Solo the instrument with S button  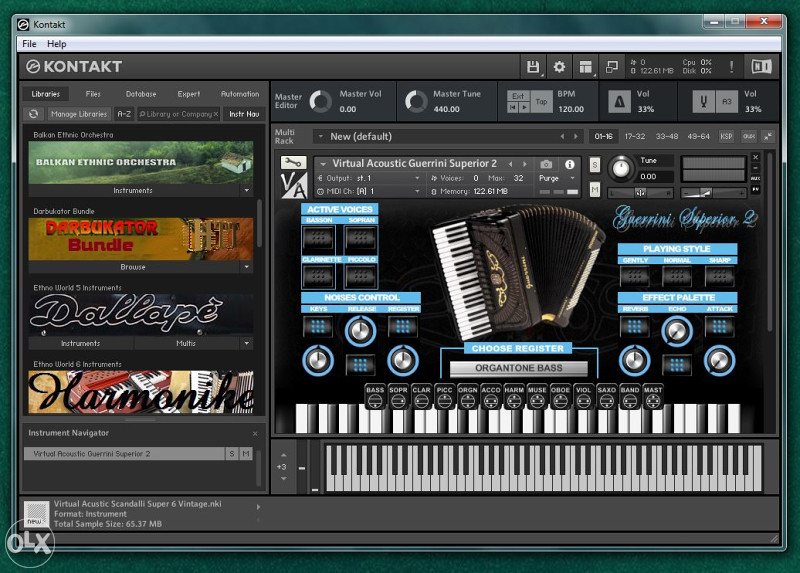tap(594, 165)
